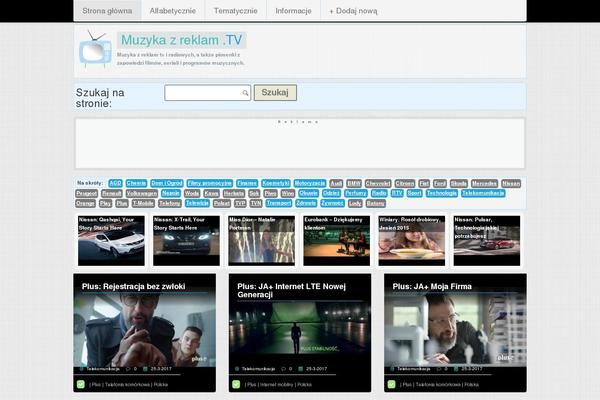
Task: Click the Chevrolet tag
Action: click(378, 183)
